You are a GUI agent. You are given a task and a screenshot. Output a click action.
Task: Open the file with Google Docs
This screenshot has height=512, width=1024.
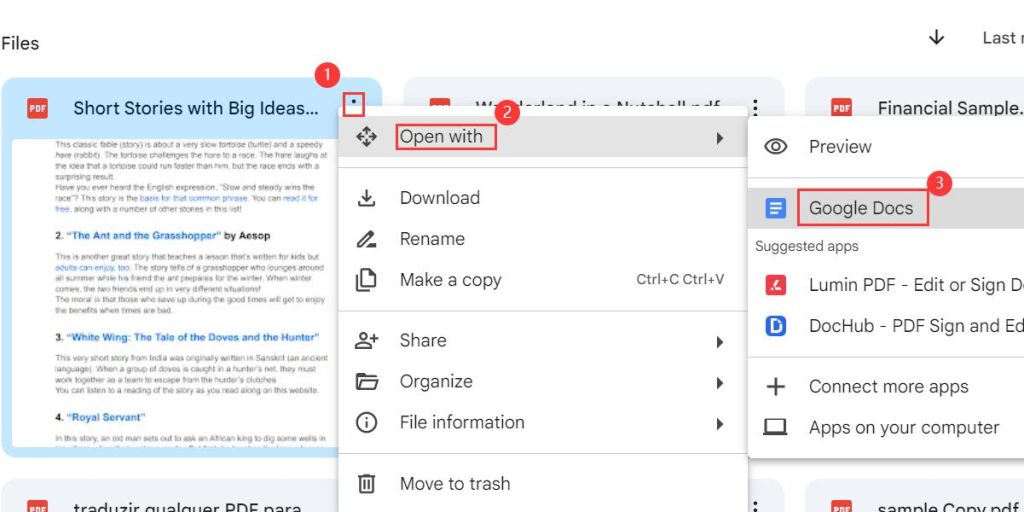tap(886, 208)
